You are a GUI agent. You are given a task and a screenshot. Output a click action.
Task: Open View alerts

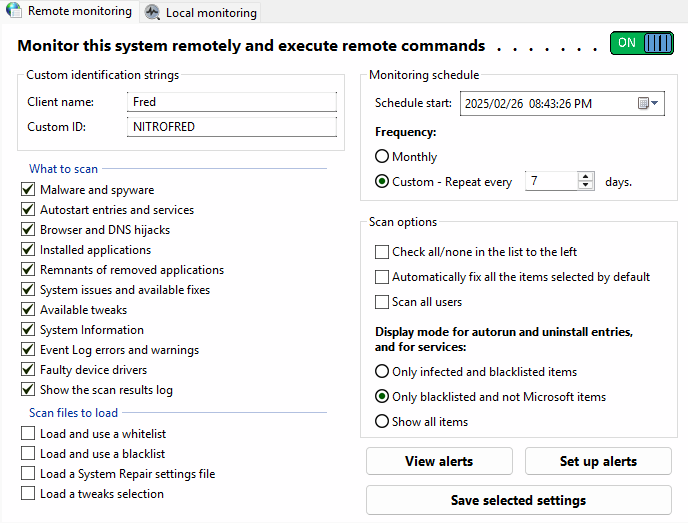[439, 461]
